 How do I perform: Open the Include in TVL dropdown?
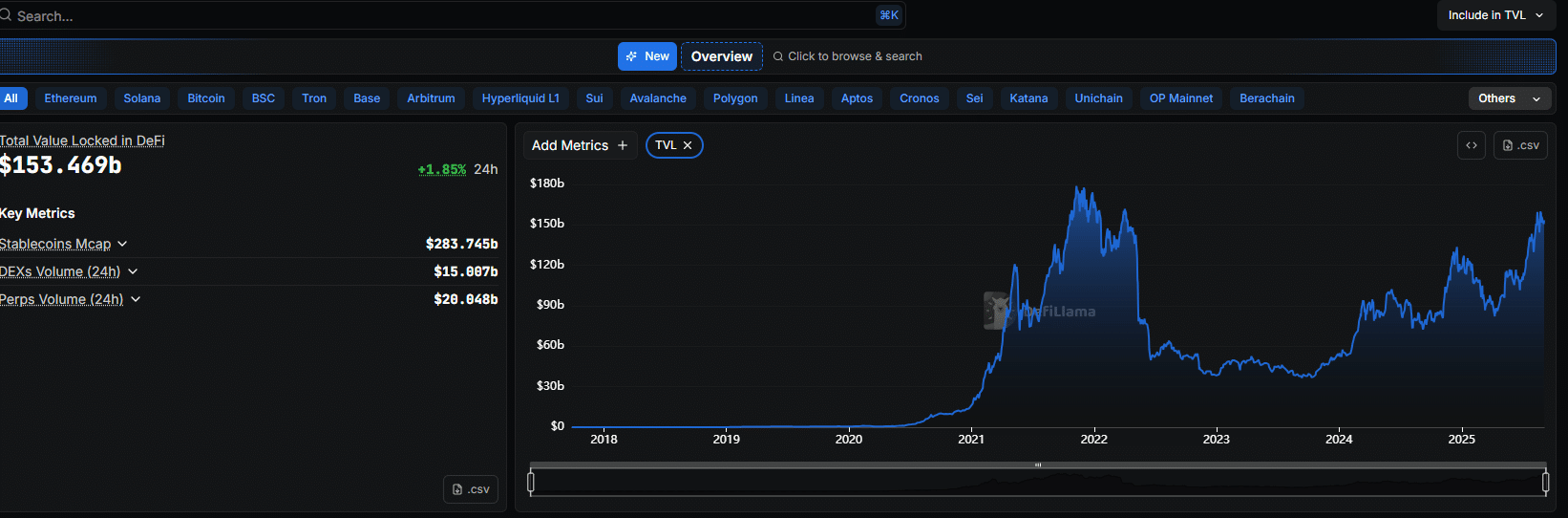(1496, 15)
